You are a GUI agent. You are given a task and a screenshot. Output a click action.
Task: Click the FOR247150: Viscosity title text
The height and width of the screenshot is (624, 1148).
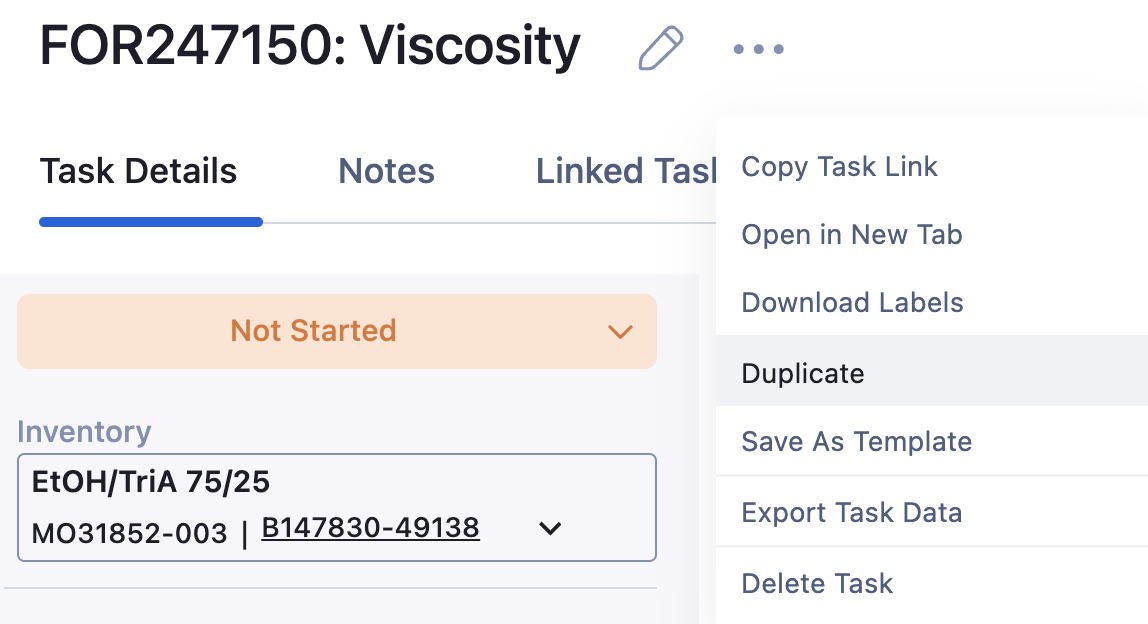[310, 46]
